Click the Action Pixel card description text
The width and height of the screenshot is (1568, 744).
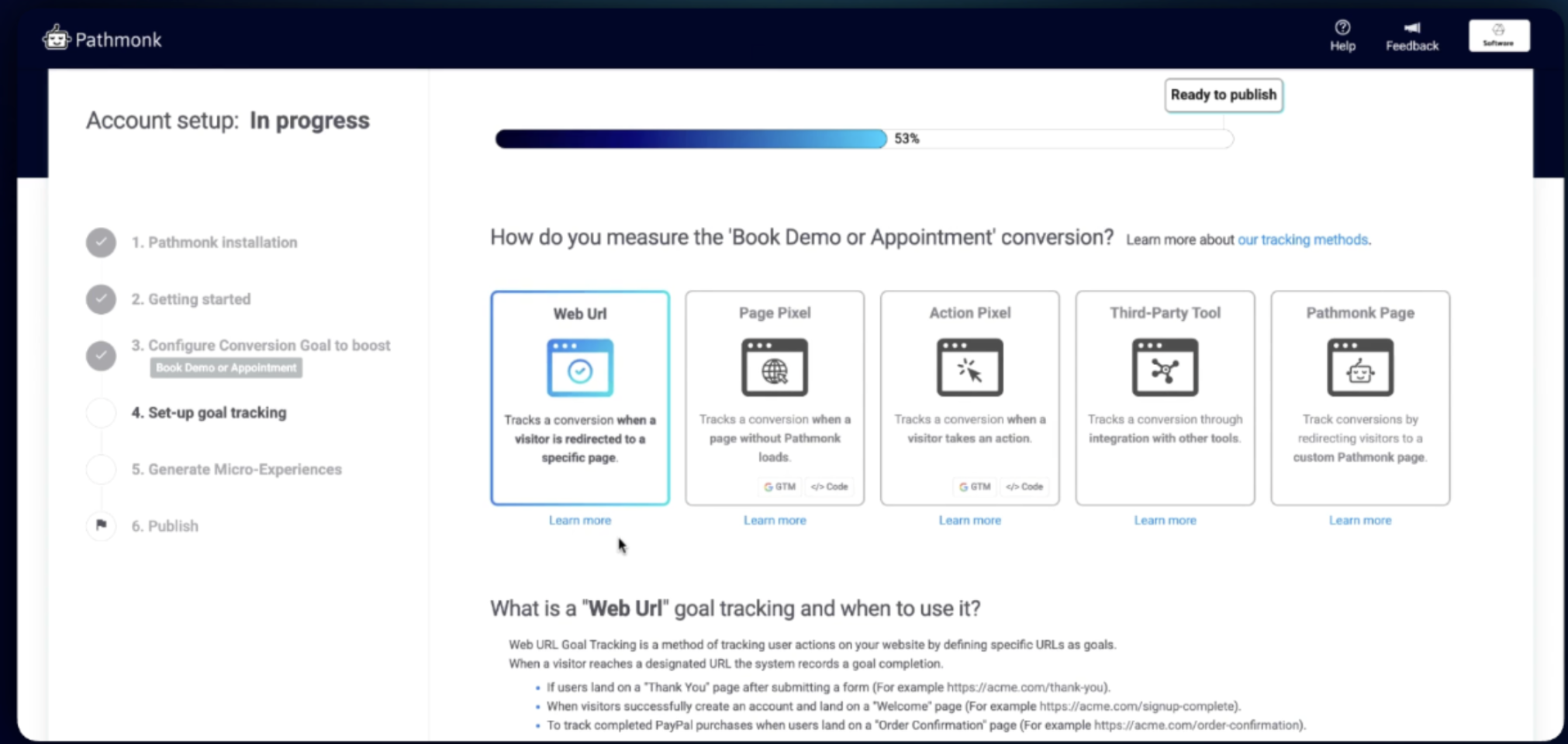[970, 429]
